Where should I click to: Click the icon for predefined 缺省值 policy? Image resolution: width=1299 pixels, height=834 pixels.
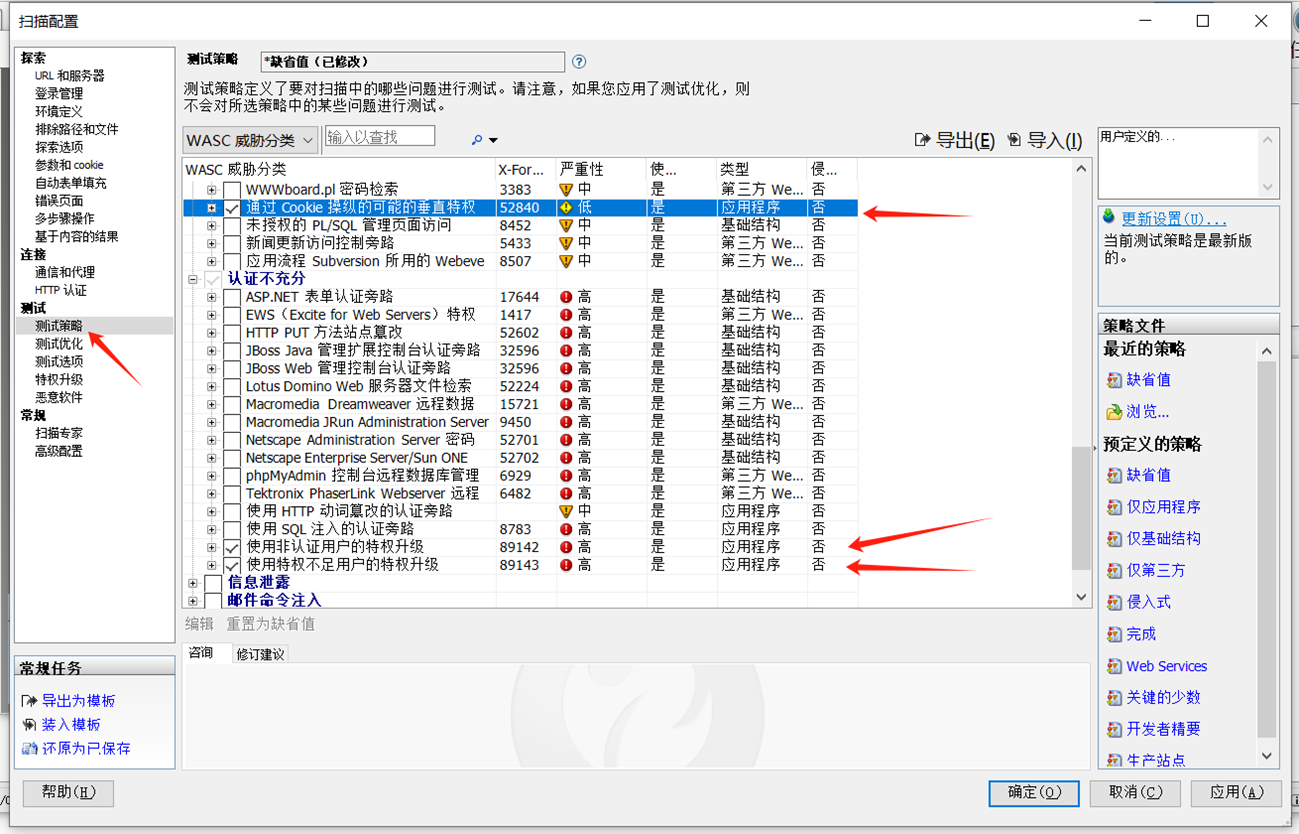coord(1114,476)
